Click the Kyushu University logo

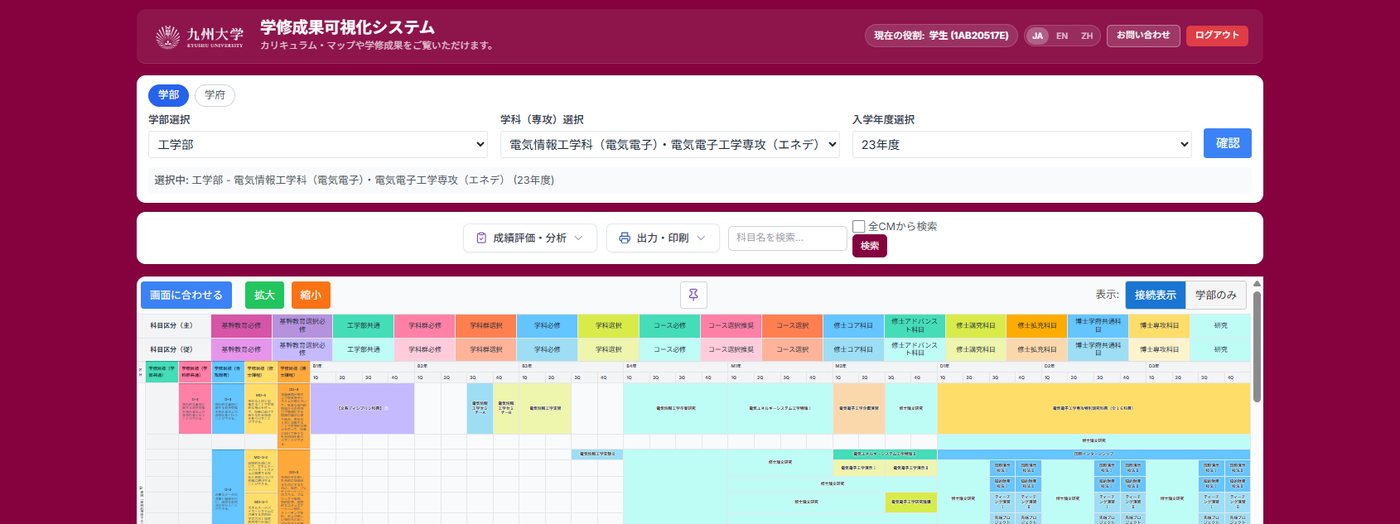[x=199, y=37]
